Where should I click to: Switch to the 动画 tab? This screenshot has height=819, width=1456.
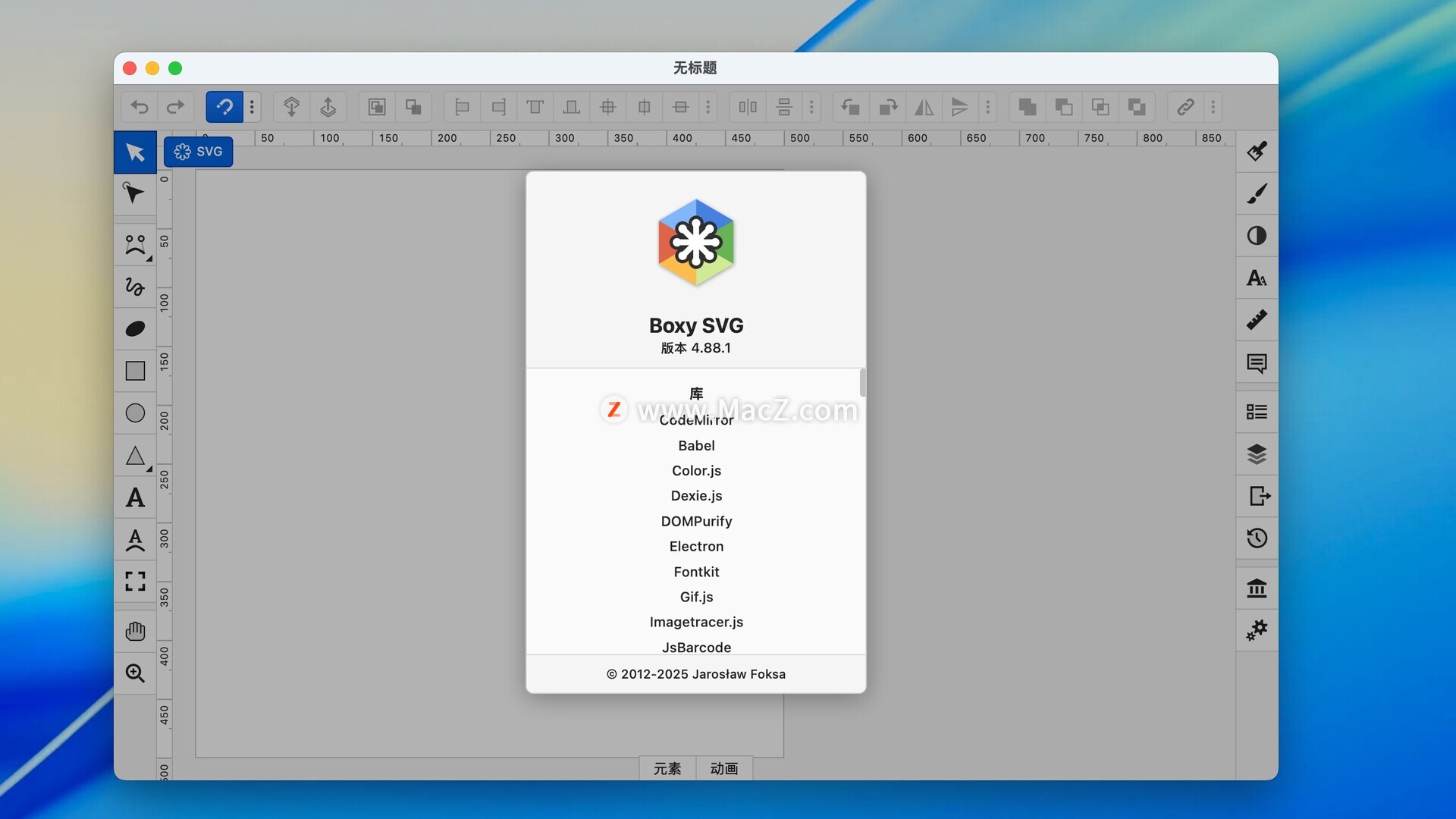[x=724, y=768]
